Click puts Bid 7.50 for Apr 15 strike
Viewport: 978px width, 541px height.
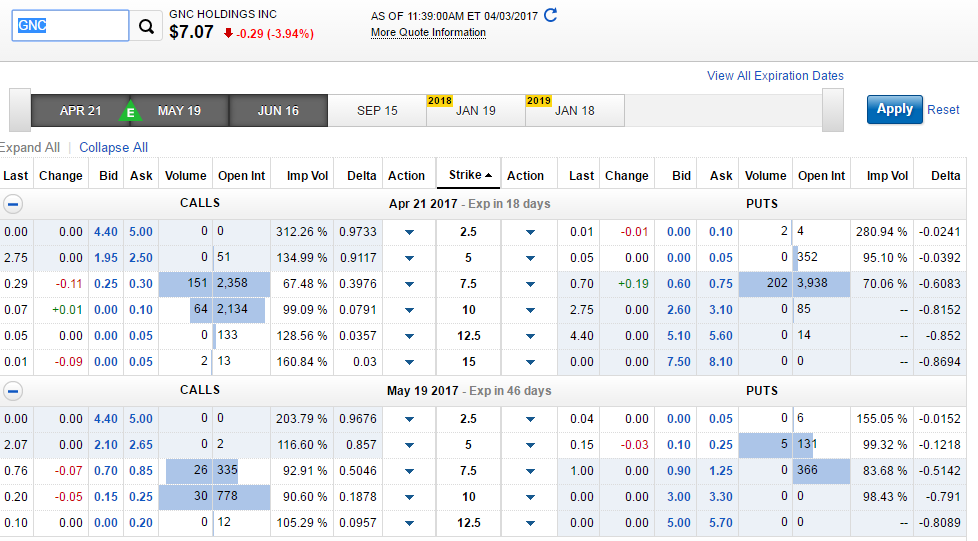click(x=679, y=362)
